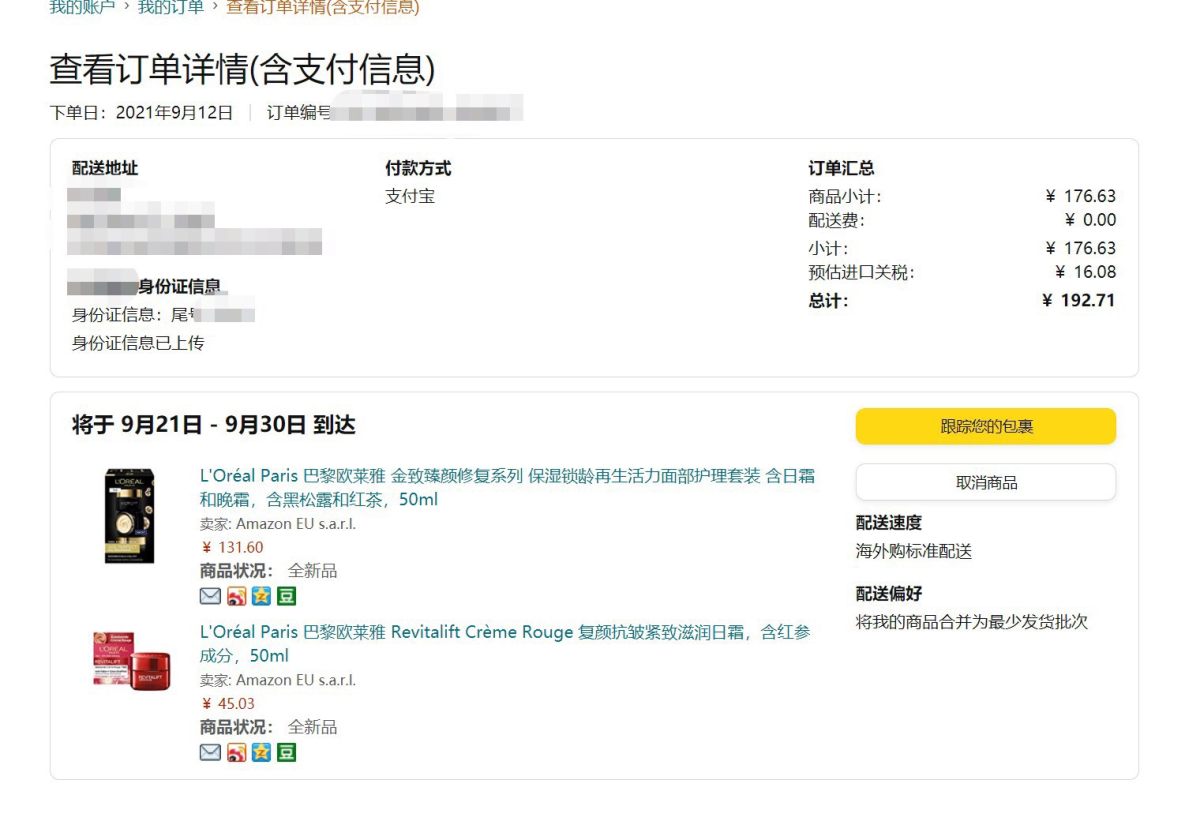Image resolution: width=1200 pixels, height=825 pixels.
Task: Open the black L'Oréal gift set thumbnail
Action: click(x=130, y=516)
